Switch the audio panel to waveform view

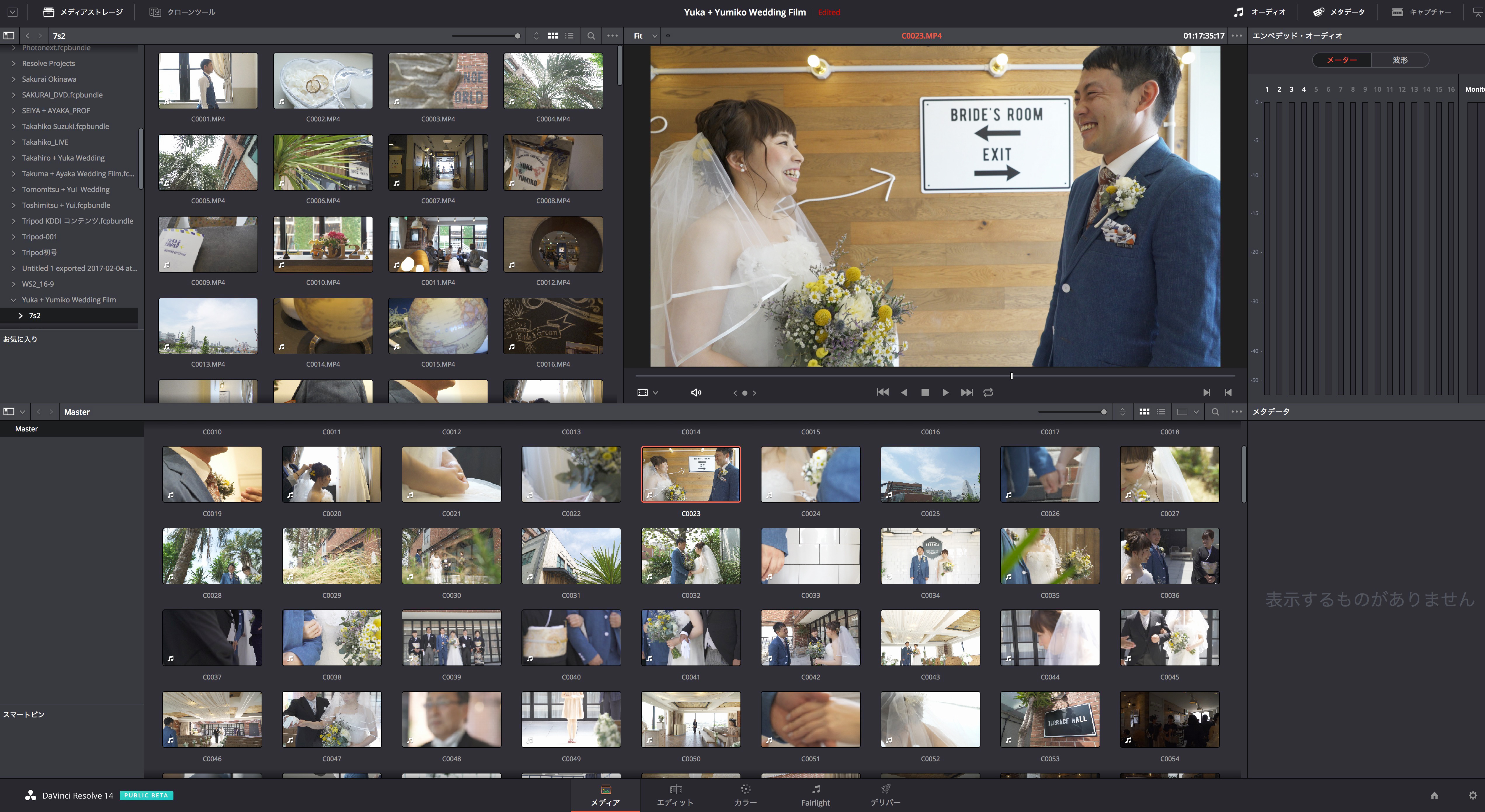pyautogui.click(x=1400, y=60)
